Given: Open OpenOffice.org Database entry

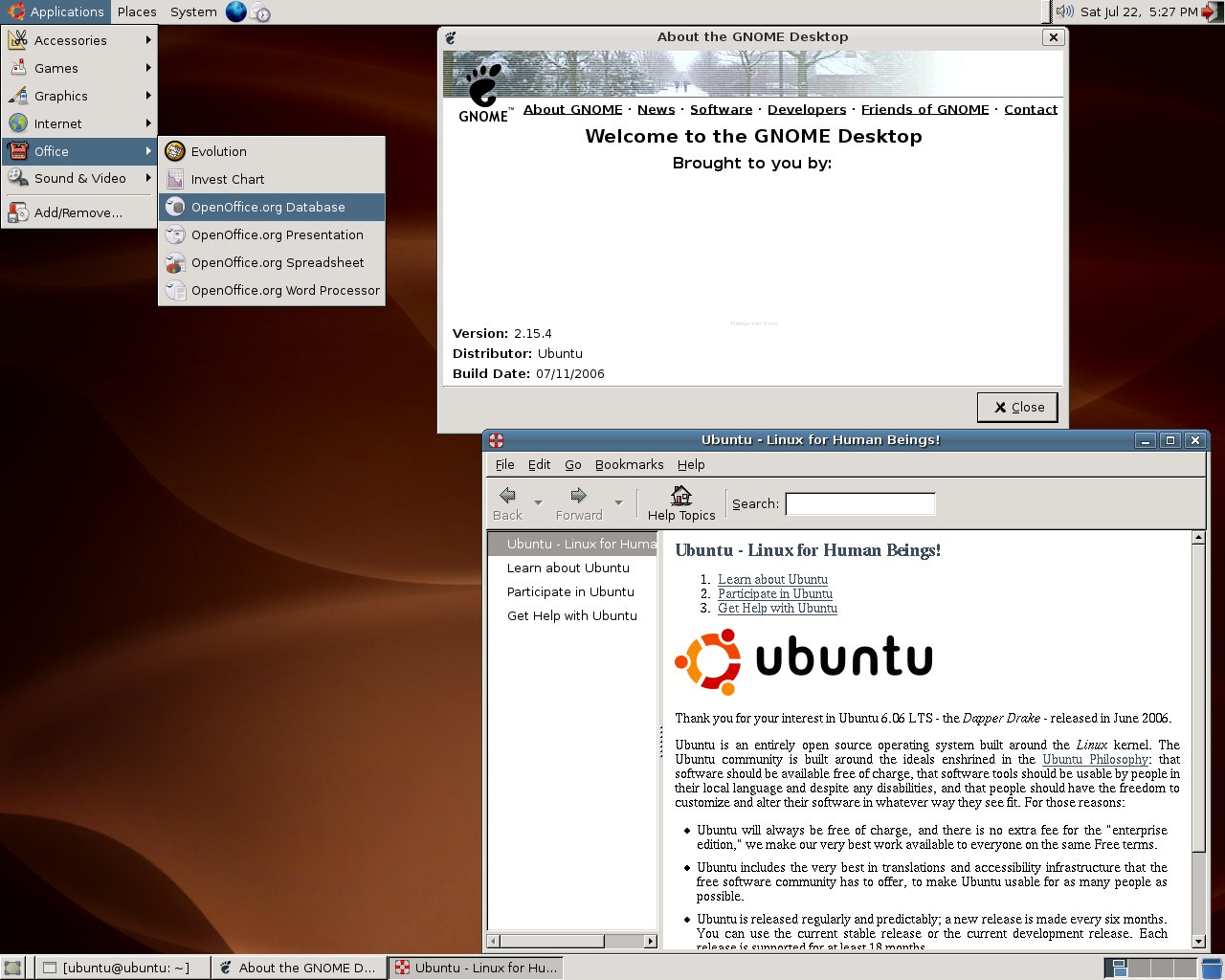Looking at the screenshot, I should point(272,207).
